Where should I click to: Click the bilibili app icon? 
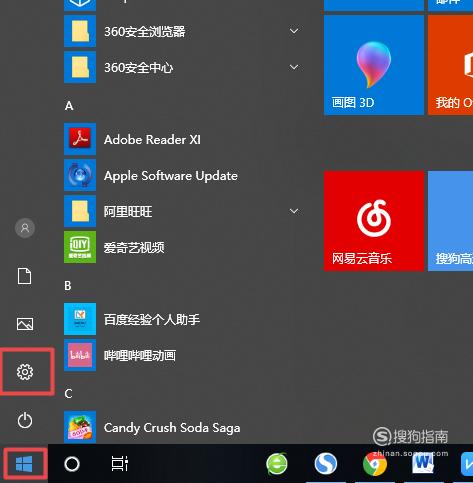coord(80,355)
